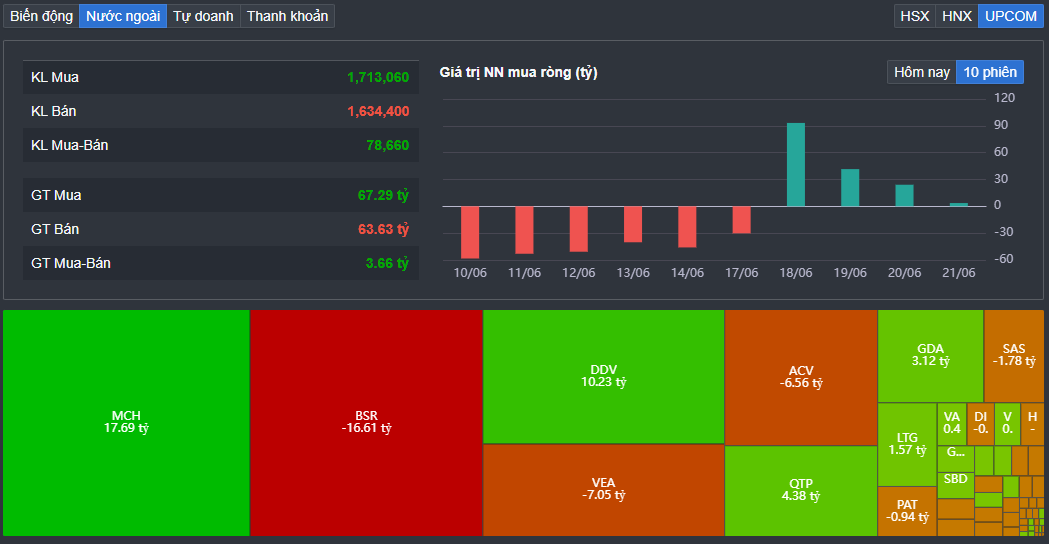Open the BSR red treemap tile
The image size is (1049, 544).
366,422
